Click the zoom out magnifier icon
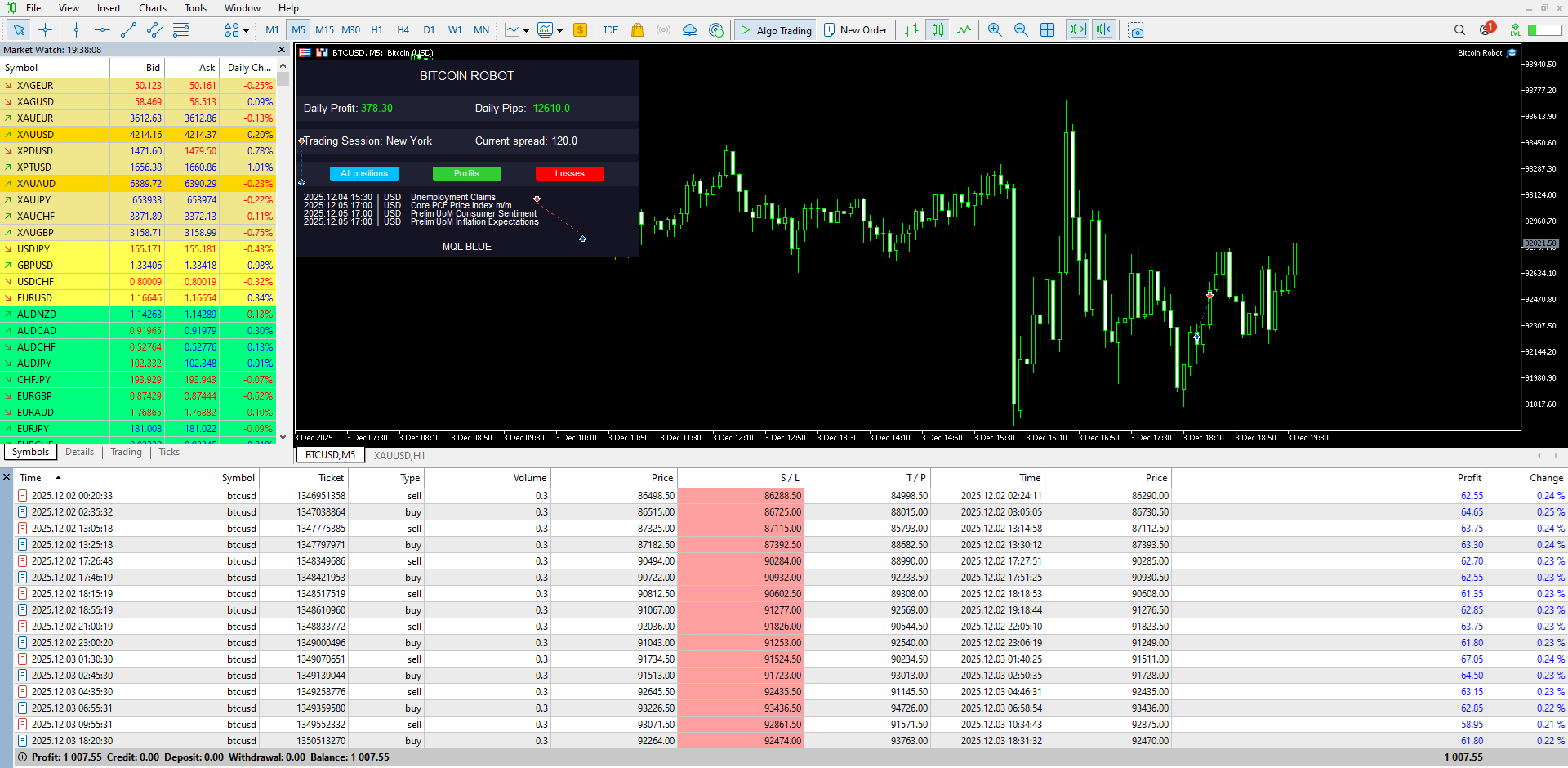This screenshot has width=1568, height=768. point(1021,30)
